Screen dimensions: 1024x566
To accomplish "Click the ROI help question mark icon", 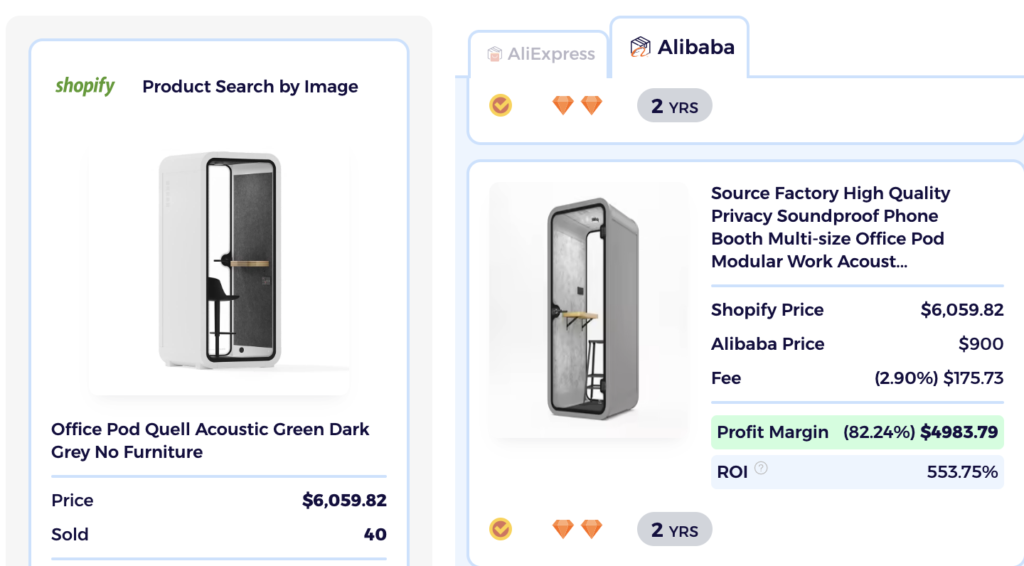I will click(761, 467).
